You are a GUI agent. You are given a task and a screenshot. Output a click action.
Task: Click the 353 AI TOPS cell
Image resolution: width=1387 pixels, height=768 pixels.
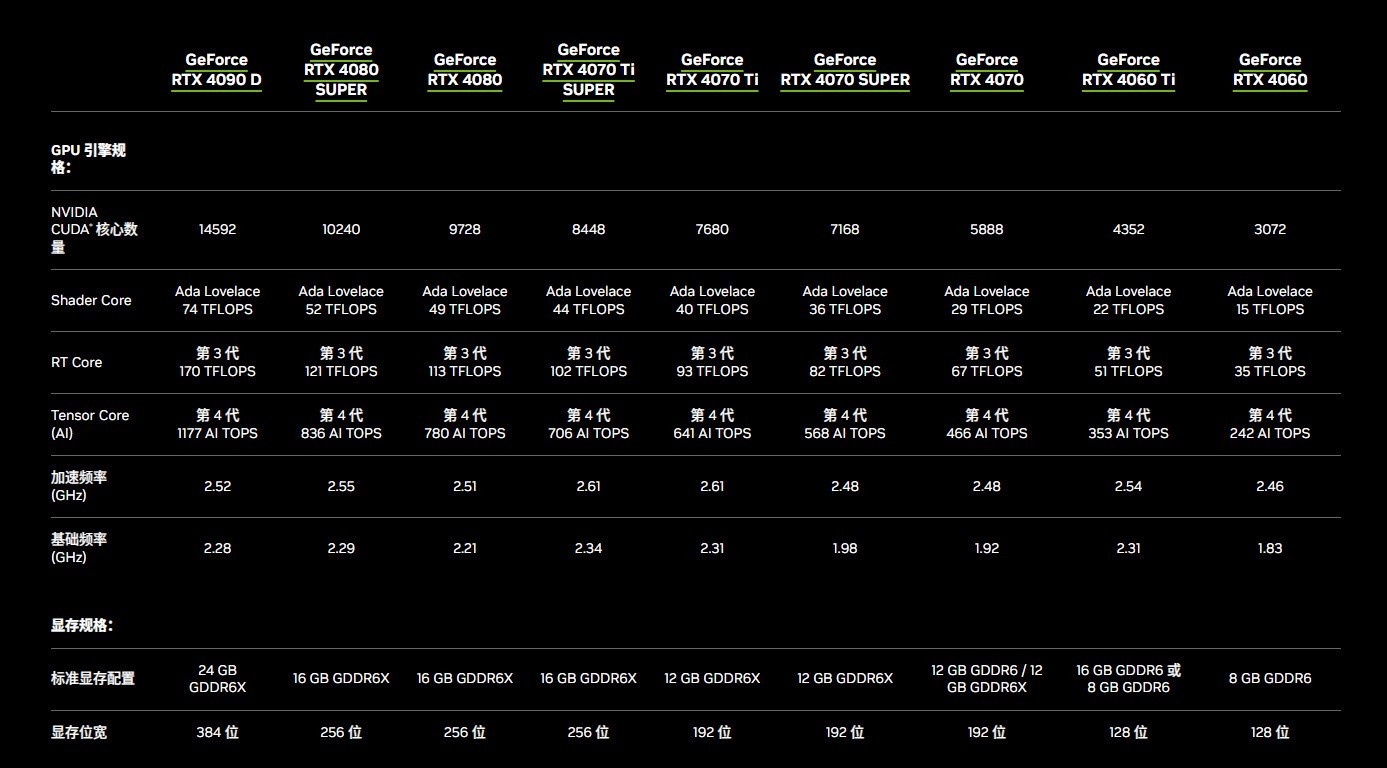pos(1128,425)
